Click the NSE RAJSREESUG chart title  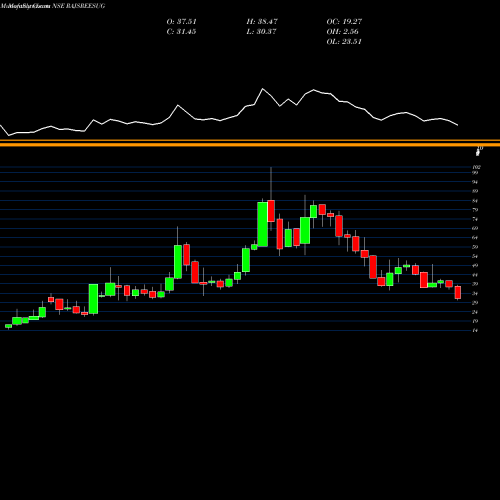coord(79,6)
